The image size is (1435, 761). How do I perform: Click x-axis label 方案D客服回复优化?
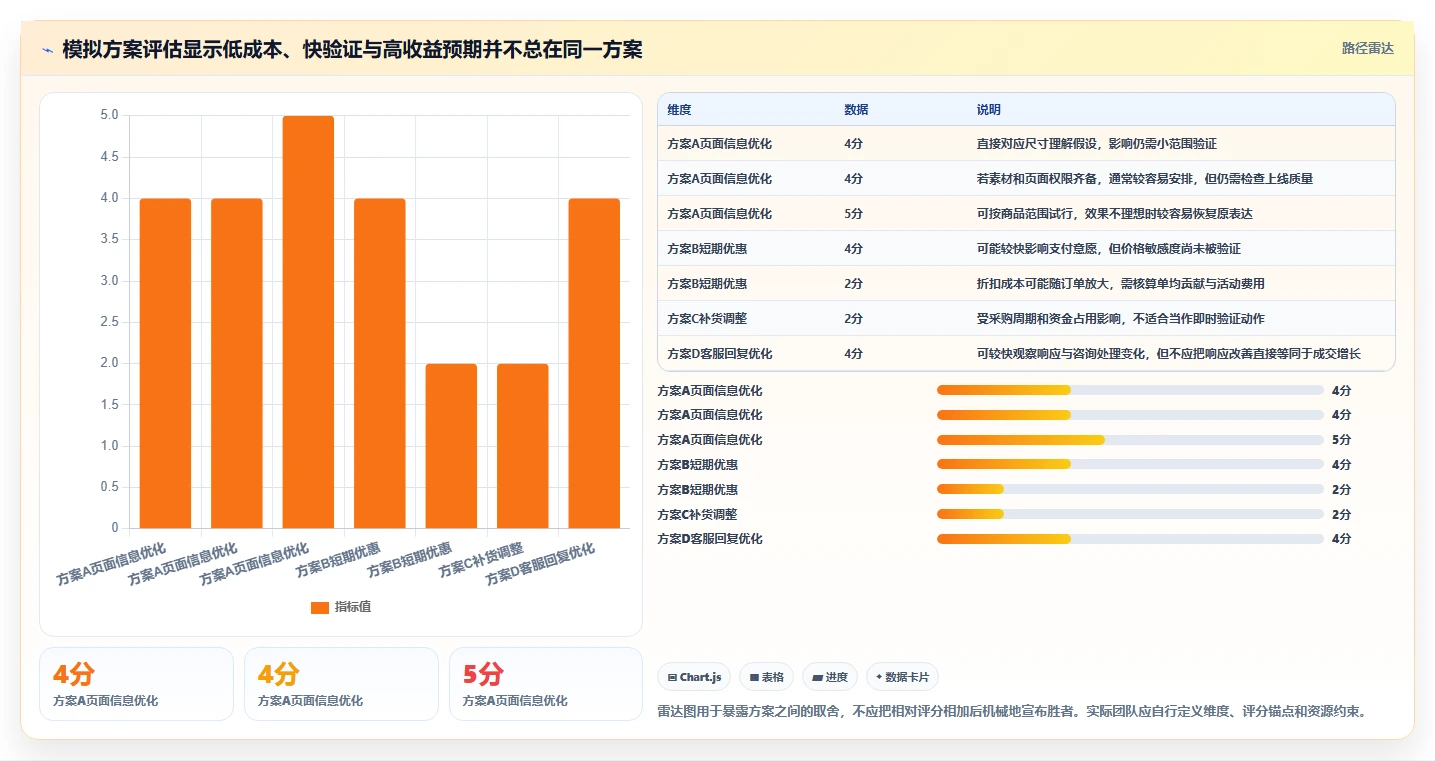[x=540, y=565]
